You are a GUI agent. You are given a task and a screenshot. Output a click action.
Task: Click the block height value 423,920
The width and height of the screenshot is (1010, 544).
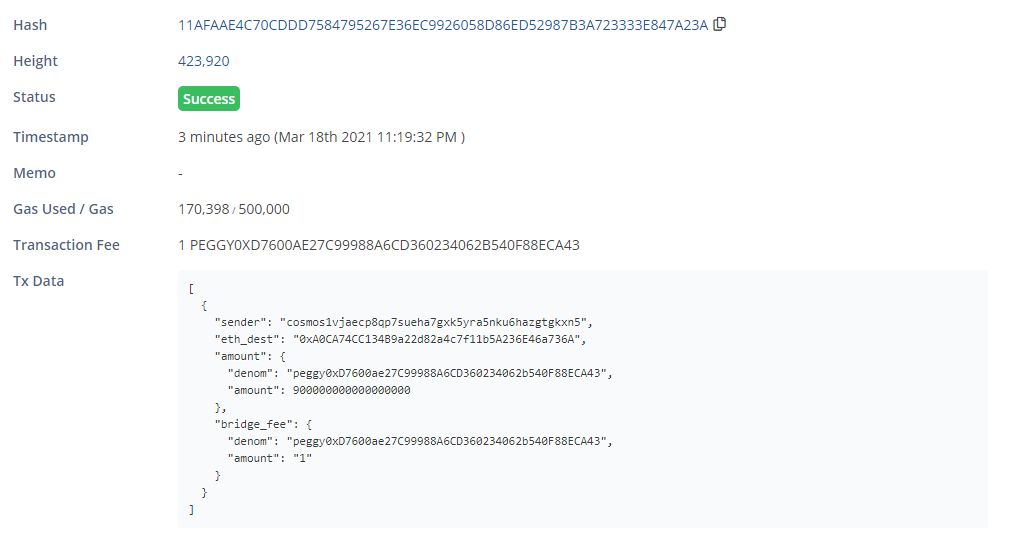tap(204, 61)
